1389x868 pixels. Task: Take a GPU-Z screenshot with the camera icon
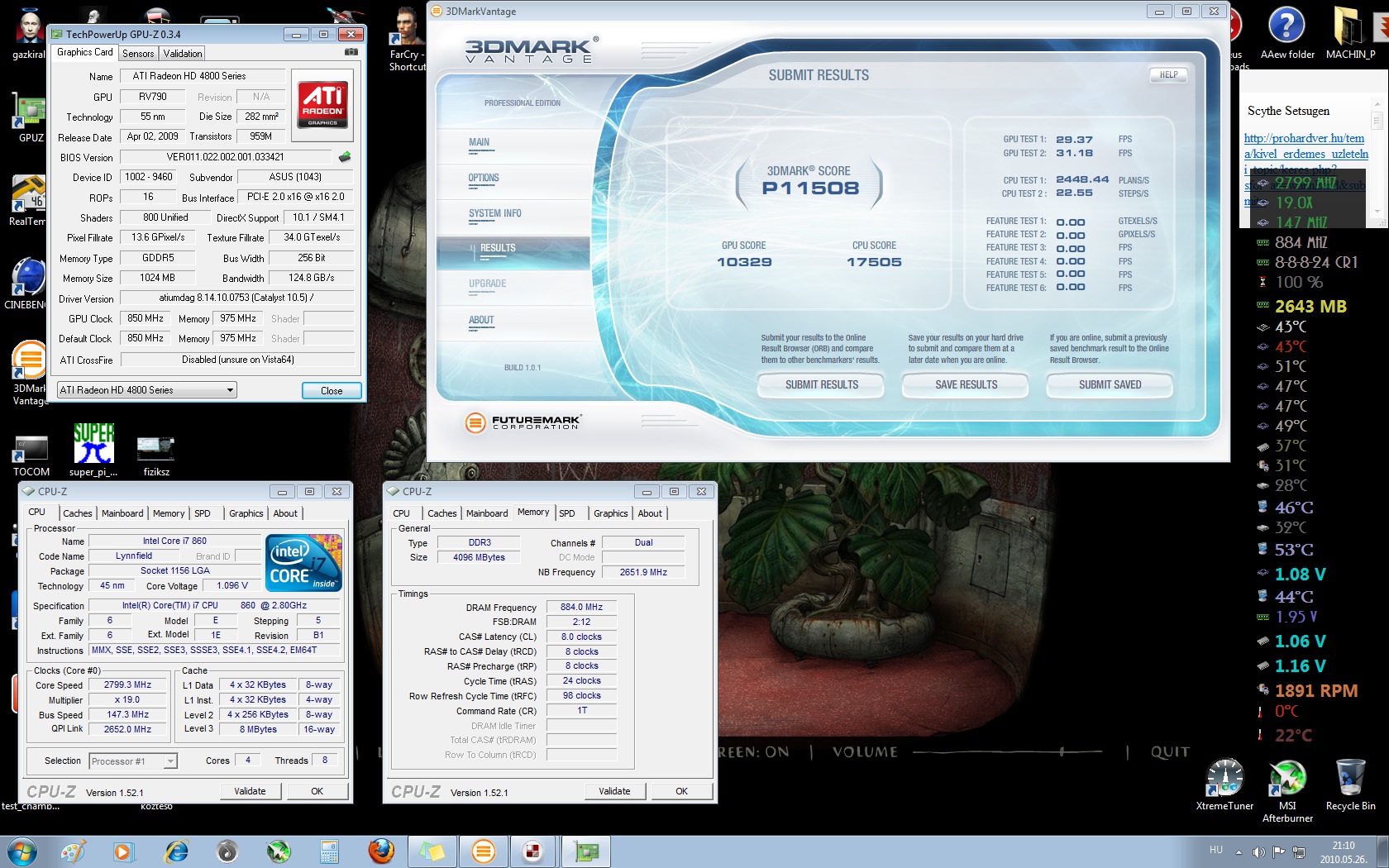click(351, 52)
